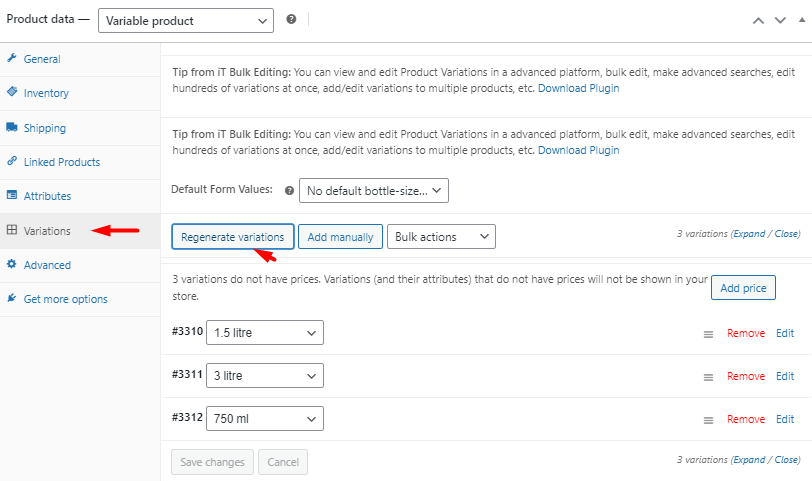Open the 1.5 litre attribute dropdown
The image size is (812, 481).
[x=265, y=332]
